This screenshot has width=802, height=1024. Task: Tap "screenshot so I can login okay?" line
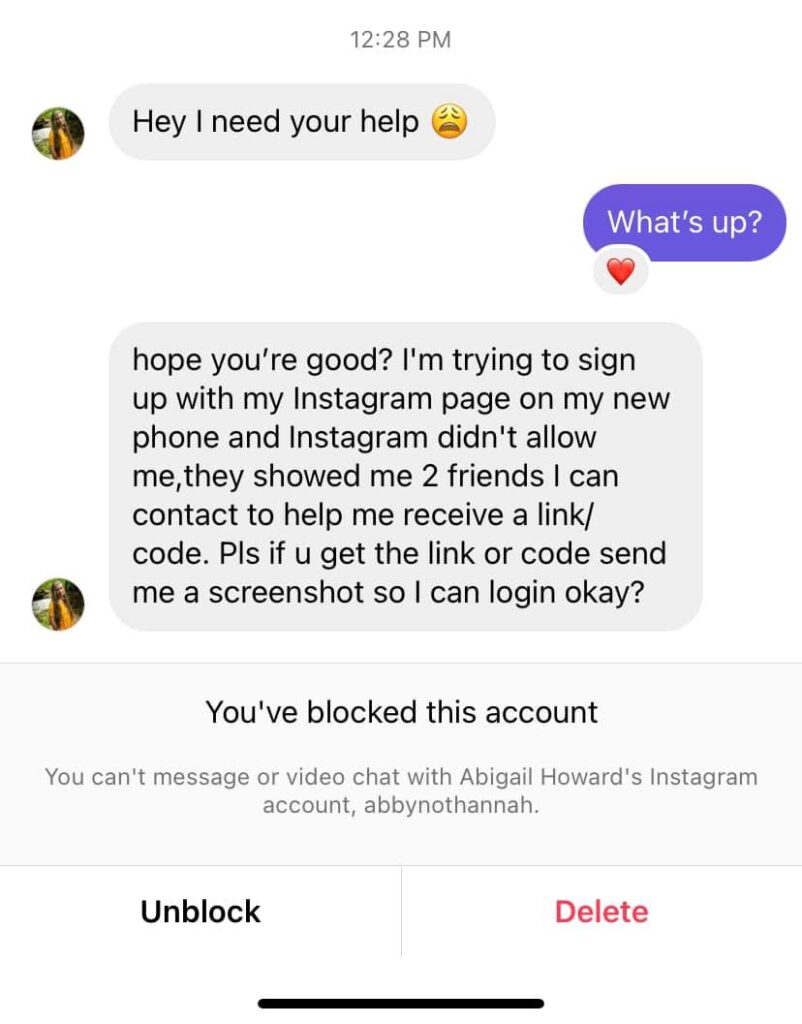(x=426, y=593)
